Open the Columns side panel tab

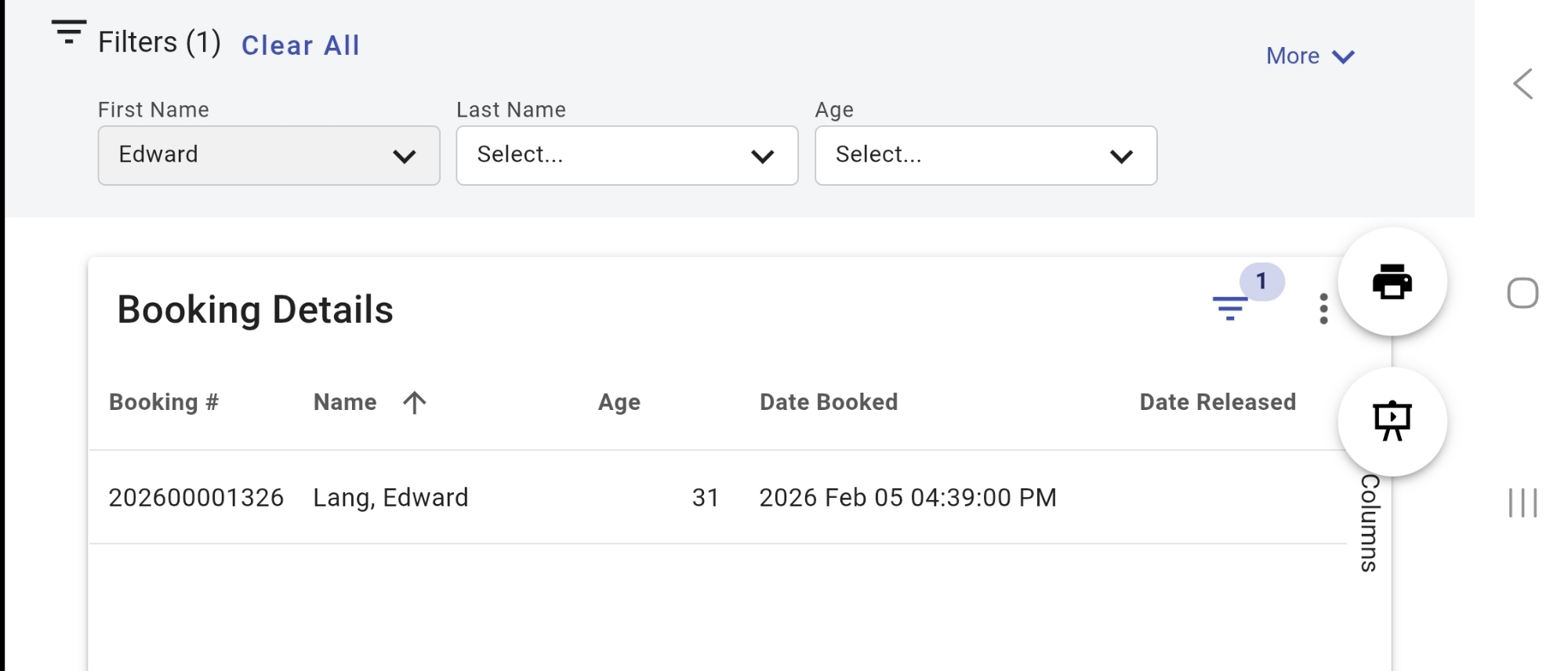click(x=1369, y=523)
